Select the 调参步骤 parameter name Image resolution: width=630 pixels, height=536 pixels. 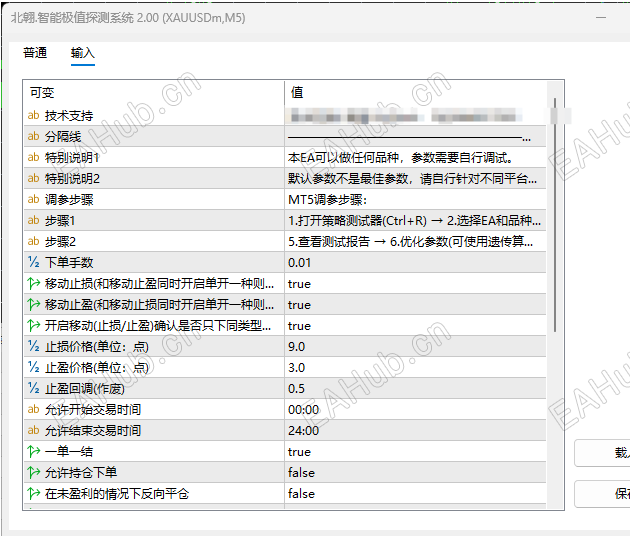(69, 200)
